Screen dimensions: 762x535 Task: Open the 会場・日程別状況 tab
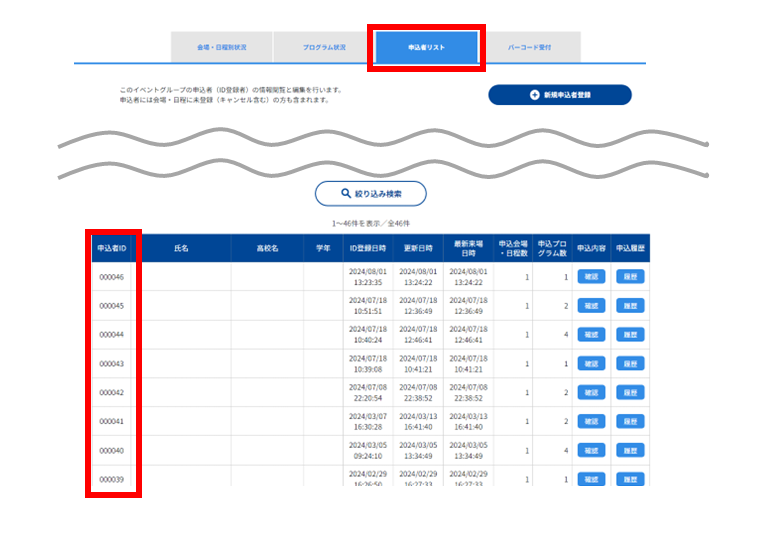[222, 47]
